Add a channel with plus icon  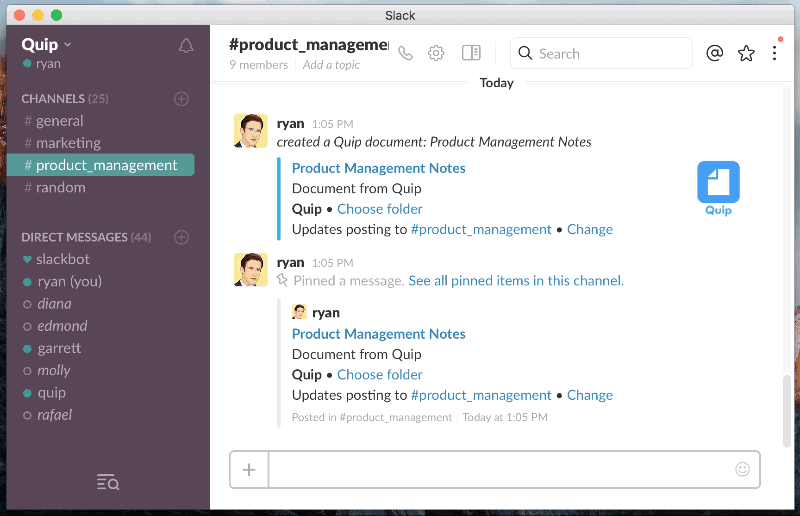(181, 99)
